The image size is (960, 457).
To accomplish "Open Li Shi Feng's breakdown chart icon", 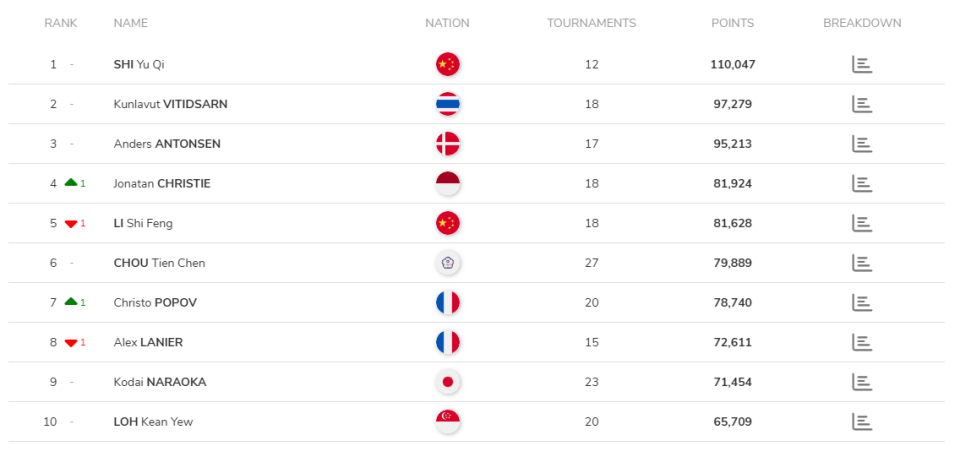I will click(x=861, y=223).
